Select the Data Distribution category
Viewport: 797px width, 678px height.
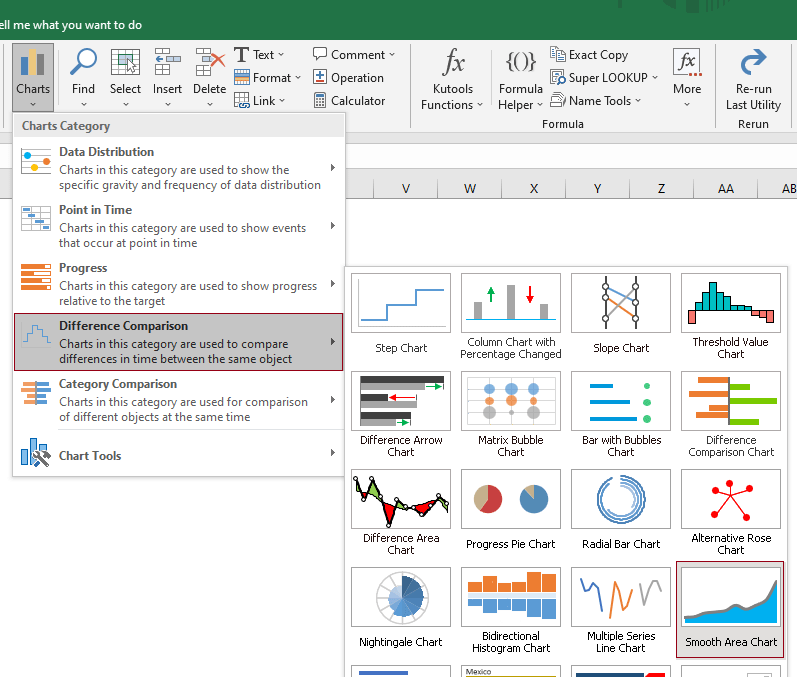[179, 168]
